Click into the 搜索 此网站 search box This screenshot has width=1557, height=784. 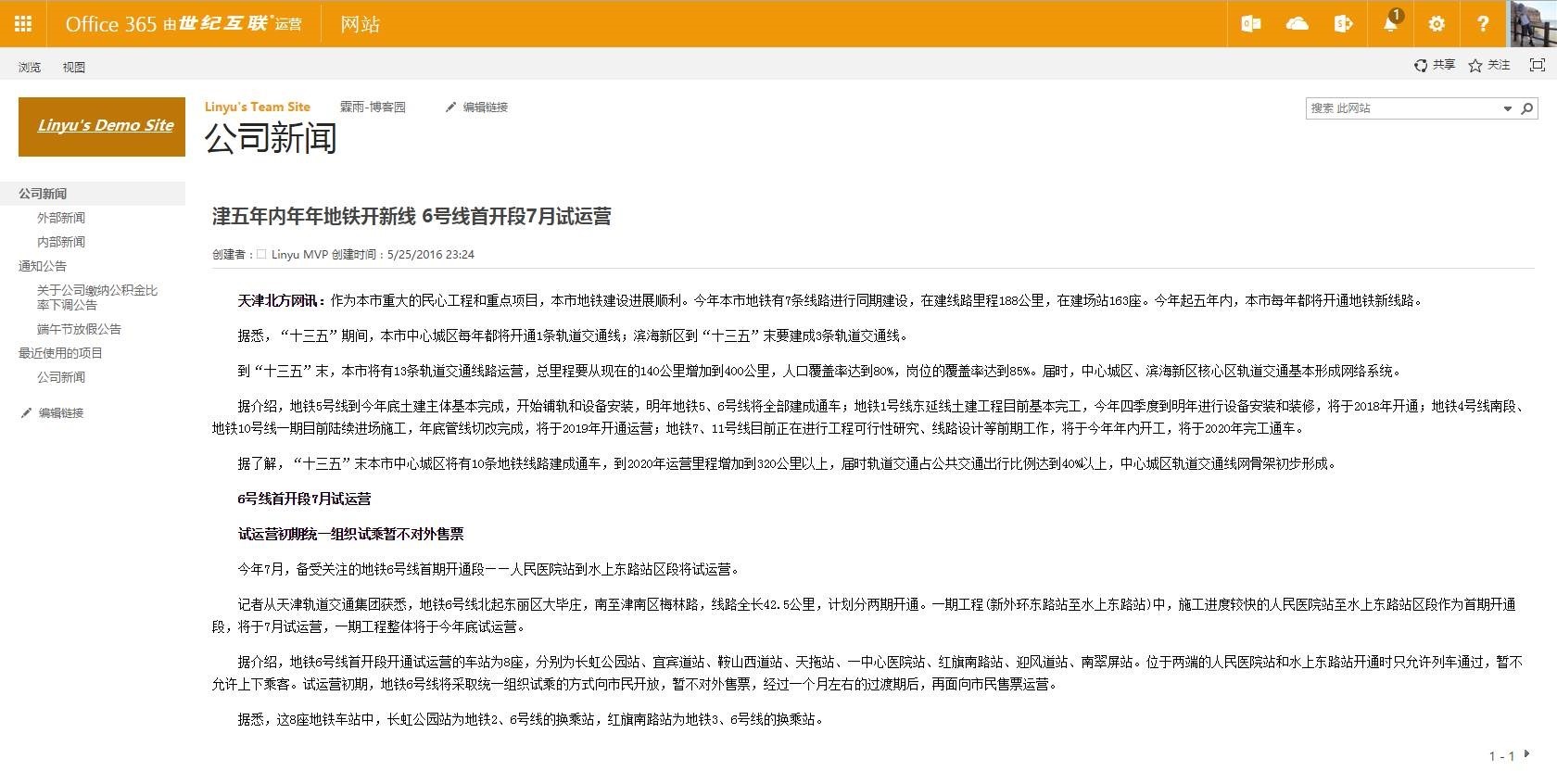pyautogui.click(x=1401, y=108)
